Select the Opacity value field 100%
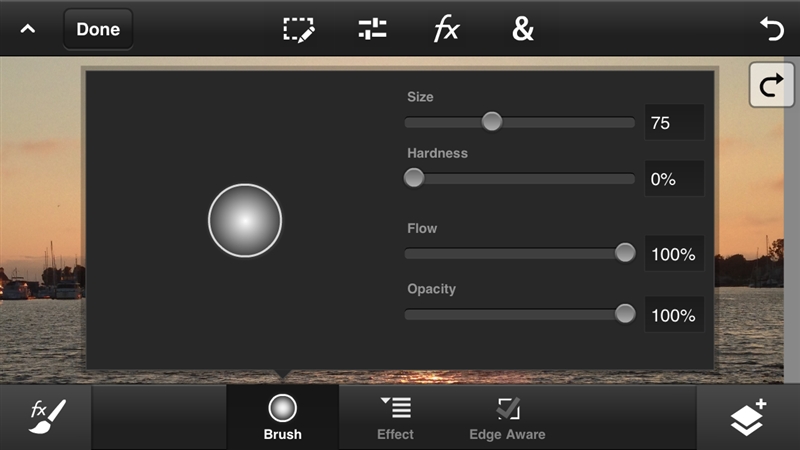Viewport: 800px width, 450px height. point(674,314)
